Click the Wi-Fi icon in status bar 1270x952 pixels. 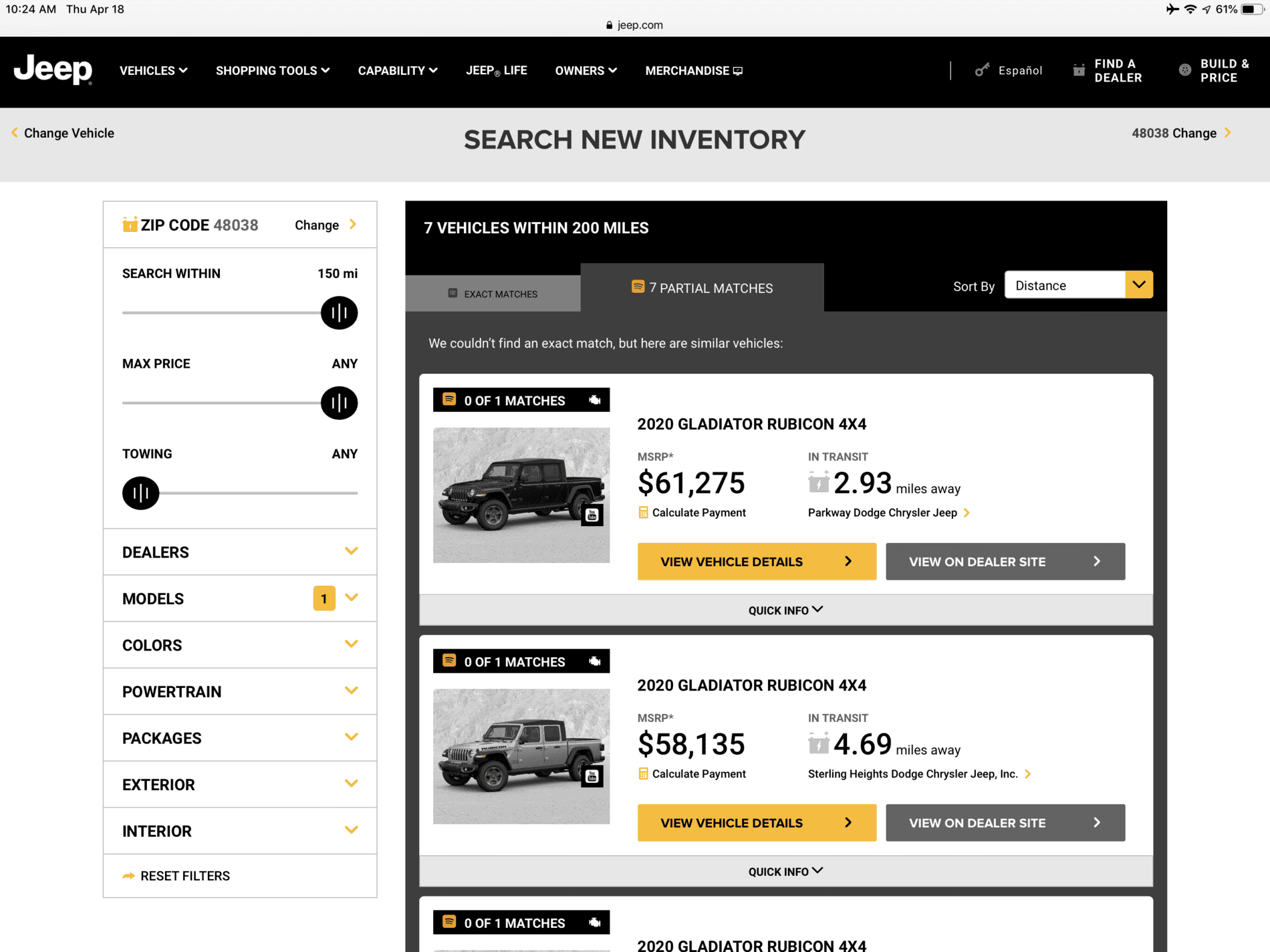point(1190,9)
